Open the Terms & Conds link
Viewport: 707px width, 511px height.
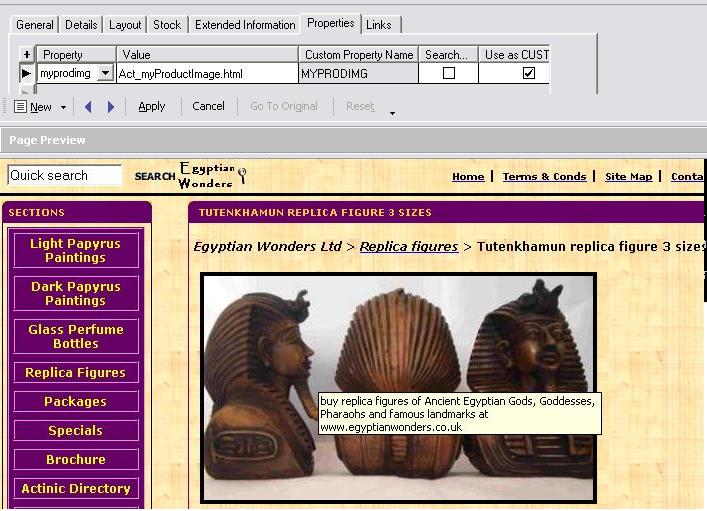tap(544, 177)
